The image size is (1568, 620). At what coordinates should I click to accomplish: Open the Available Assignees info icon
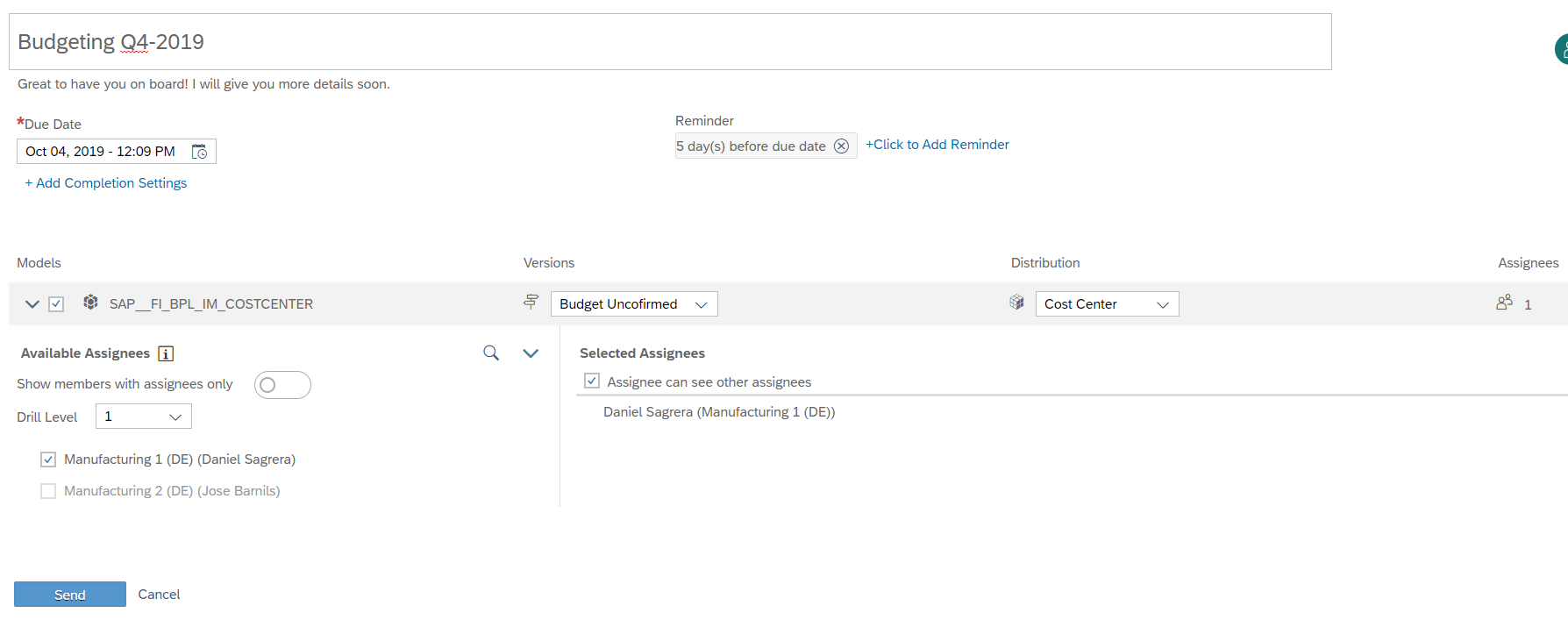[x=166, y=353]
